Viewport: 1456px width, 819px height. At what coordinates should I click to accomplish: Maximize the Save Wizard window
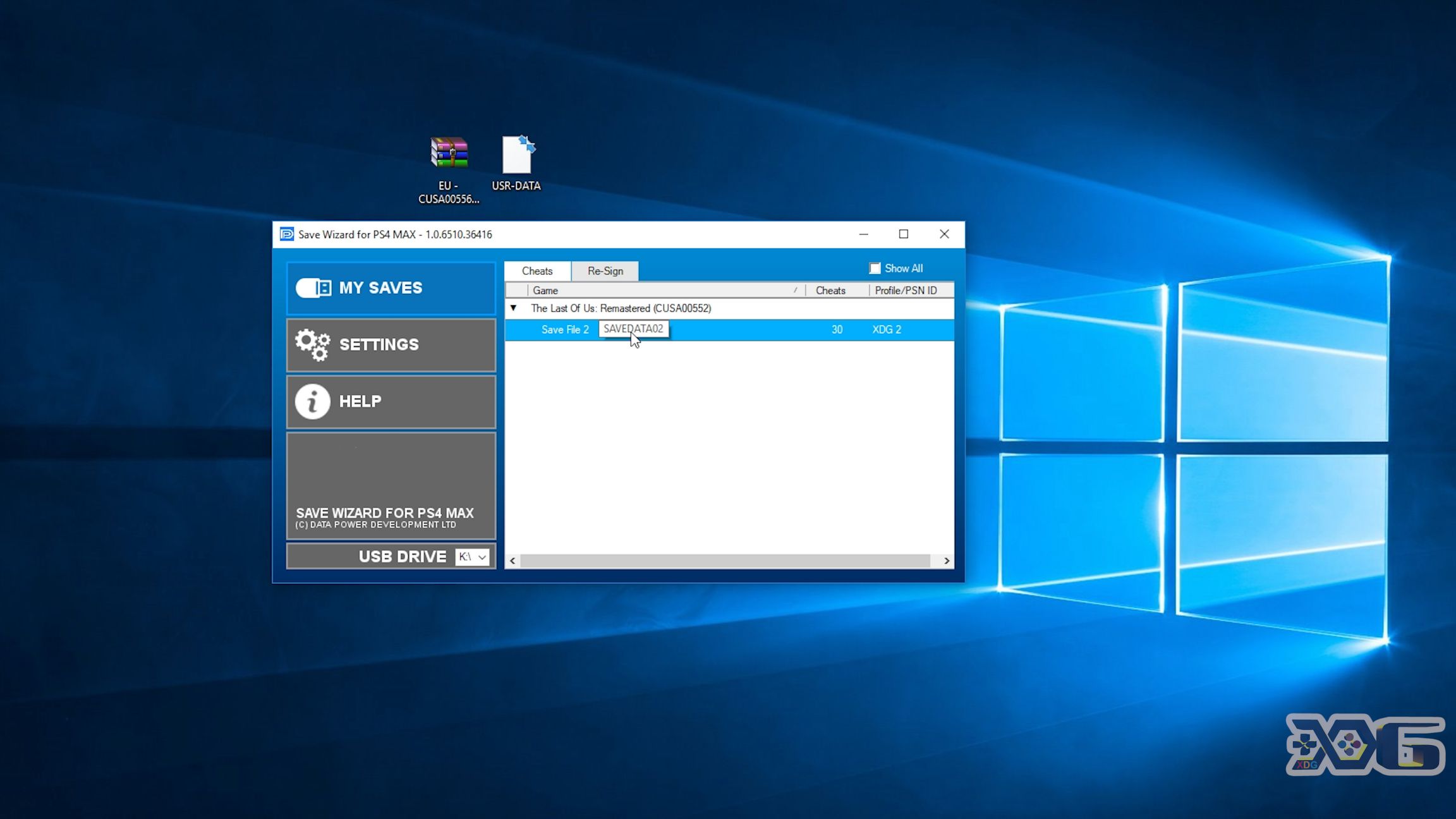(904, 234)
